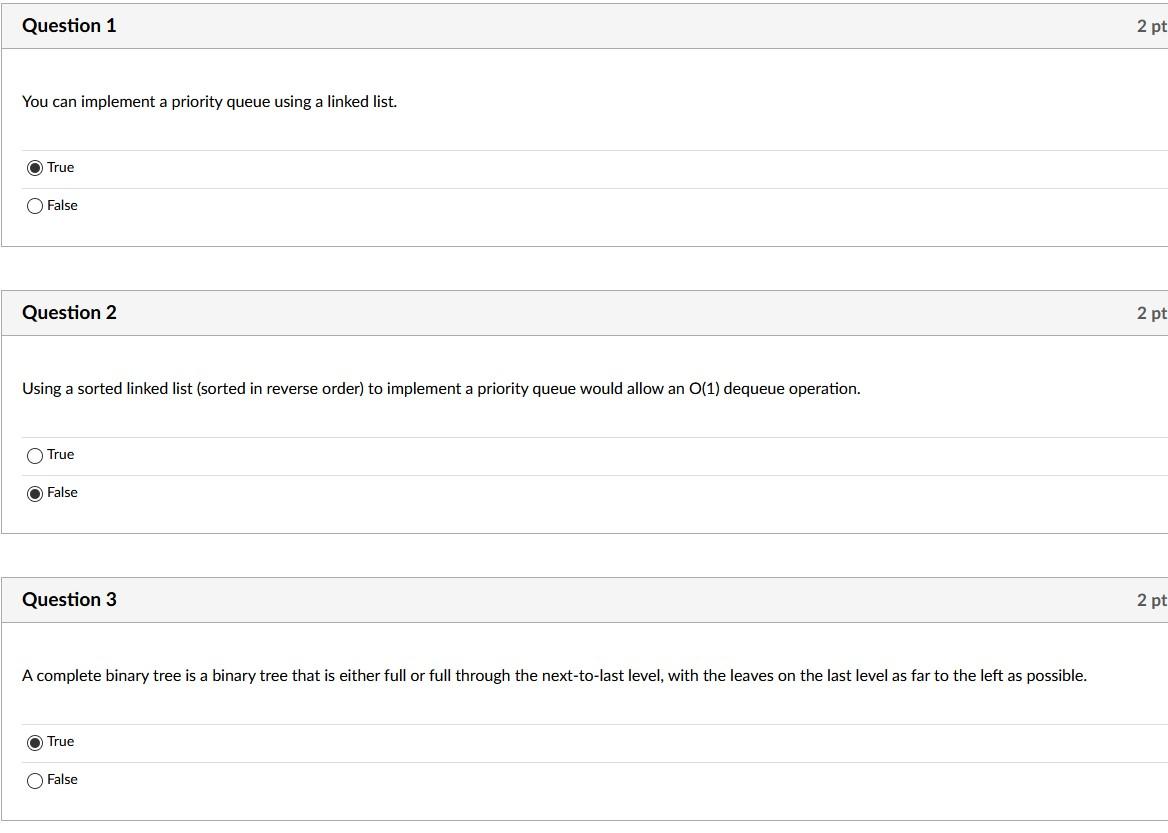Pick False radio button for Question 3

pos(34,781)
